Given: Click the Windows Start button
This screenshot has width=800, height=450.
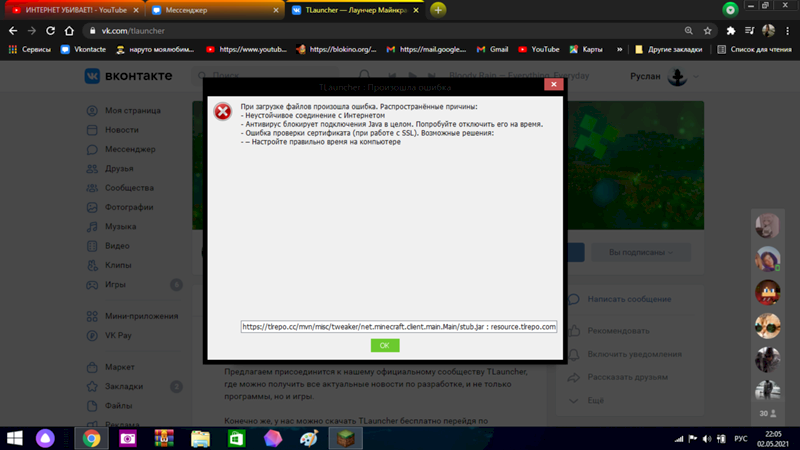Looking at the screenshot, I should coord(16,438).
